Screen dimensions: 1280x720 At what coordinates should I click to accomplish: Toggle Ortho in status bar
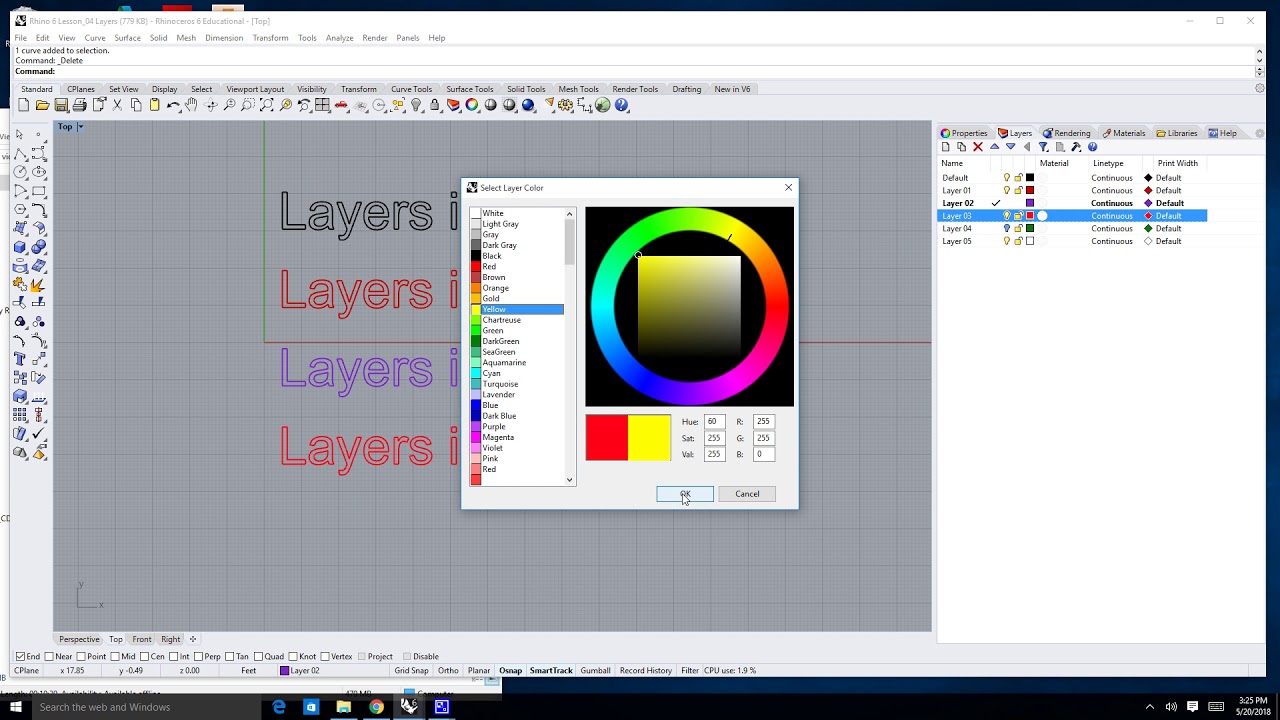(x=448, y=671)
